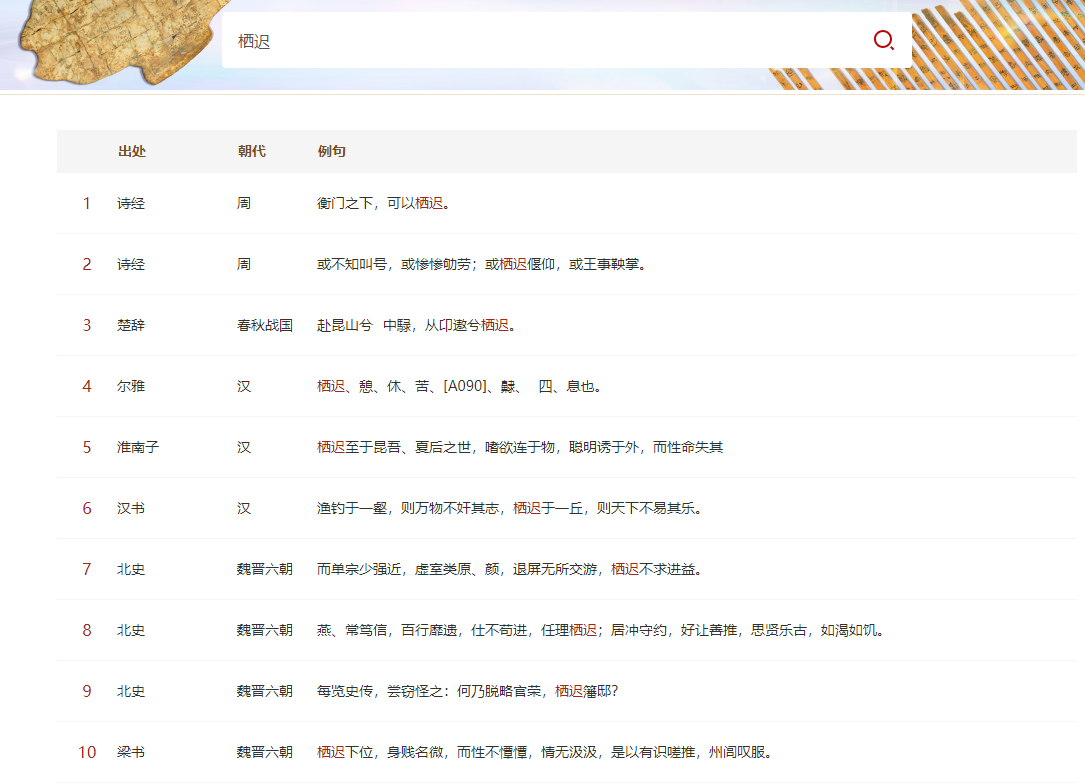Click row number 3
Viewport: 1085px width, 784px height.
tap(86, 325)
